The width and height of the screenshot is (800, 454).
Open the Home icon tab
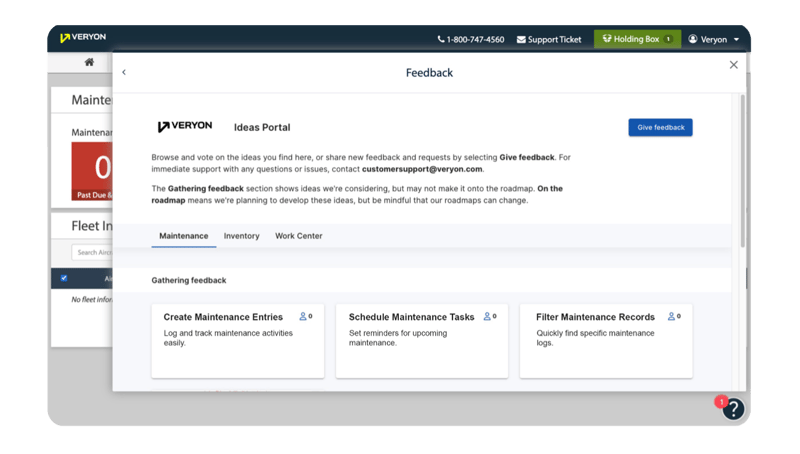coord(89,62)
